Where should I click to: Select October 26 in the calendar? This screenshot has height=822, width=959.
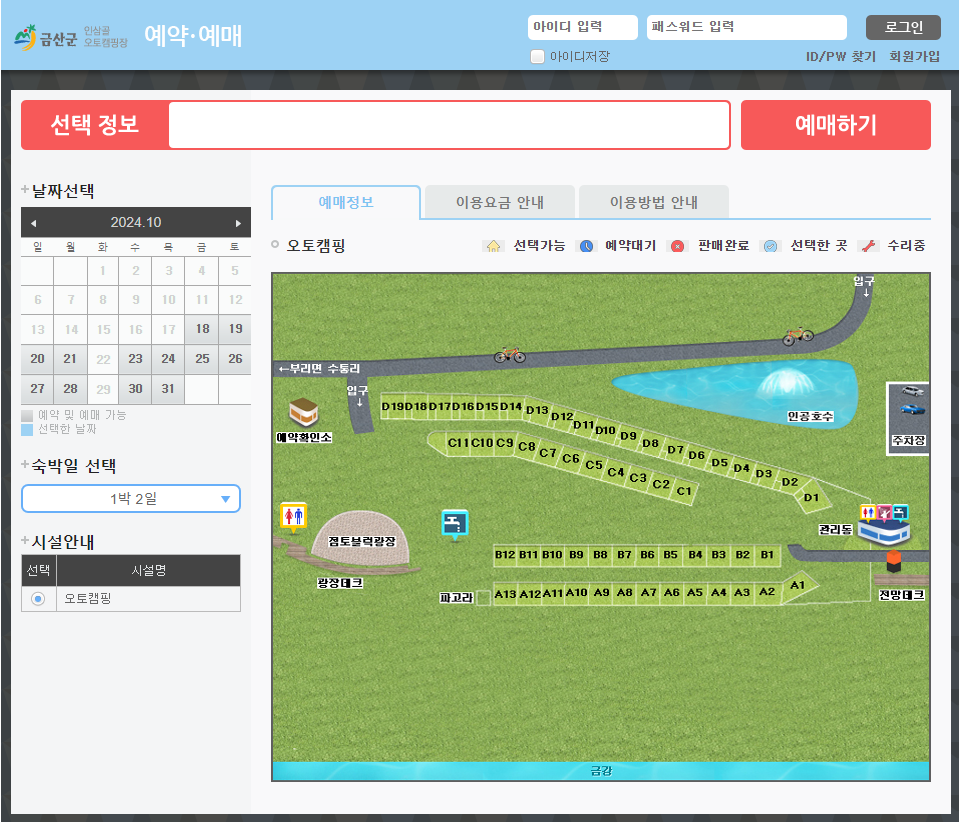(235, 359)
